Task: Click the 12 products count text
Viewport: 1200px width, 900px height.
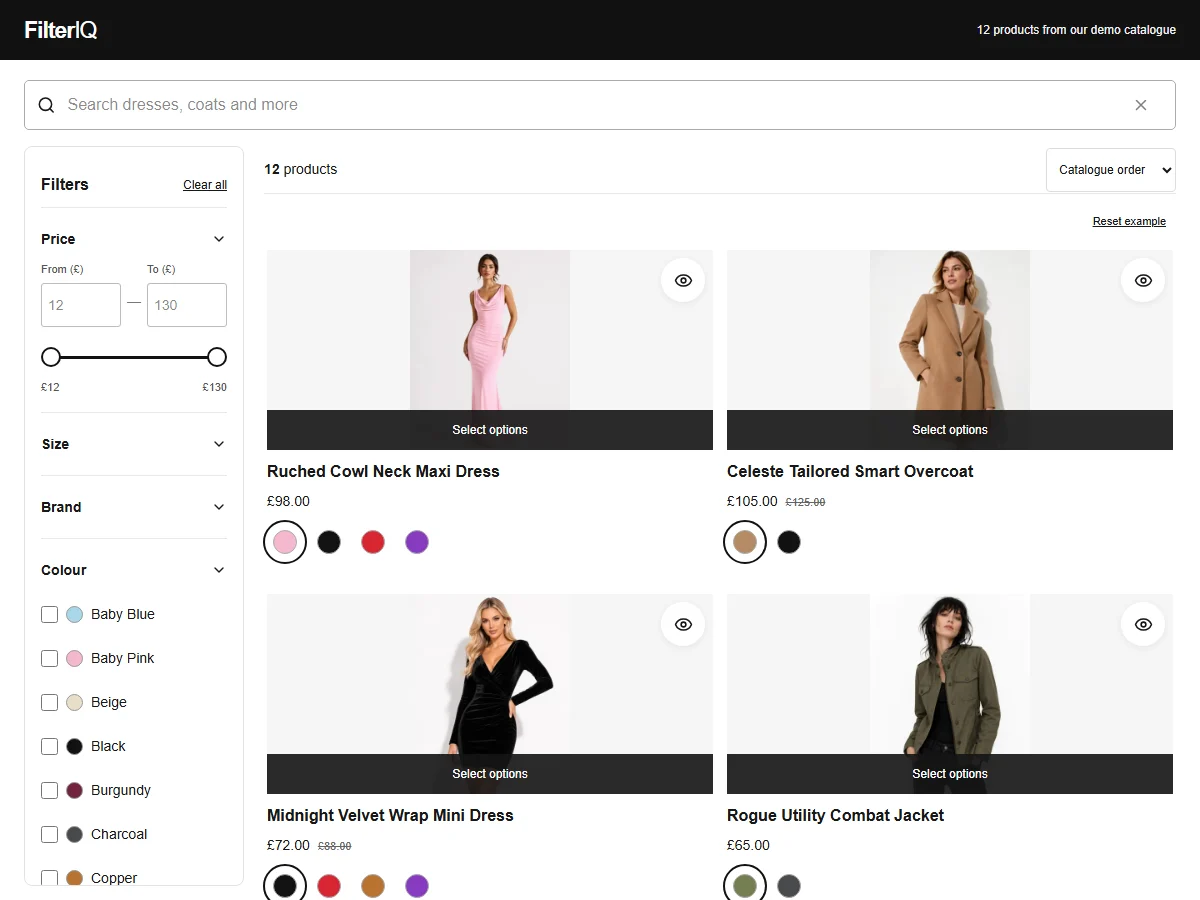Action: 301,169
